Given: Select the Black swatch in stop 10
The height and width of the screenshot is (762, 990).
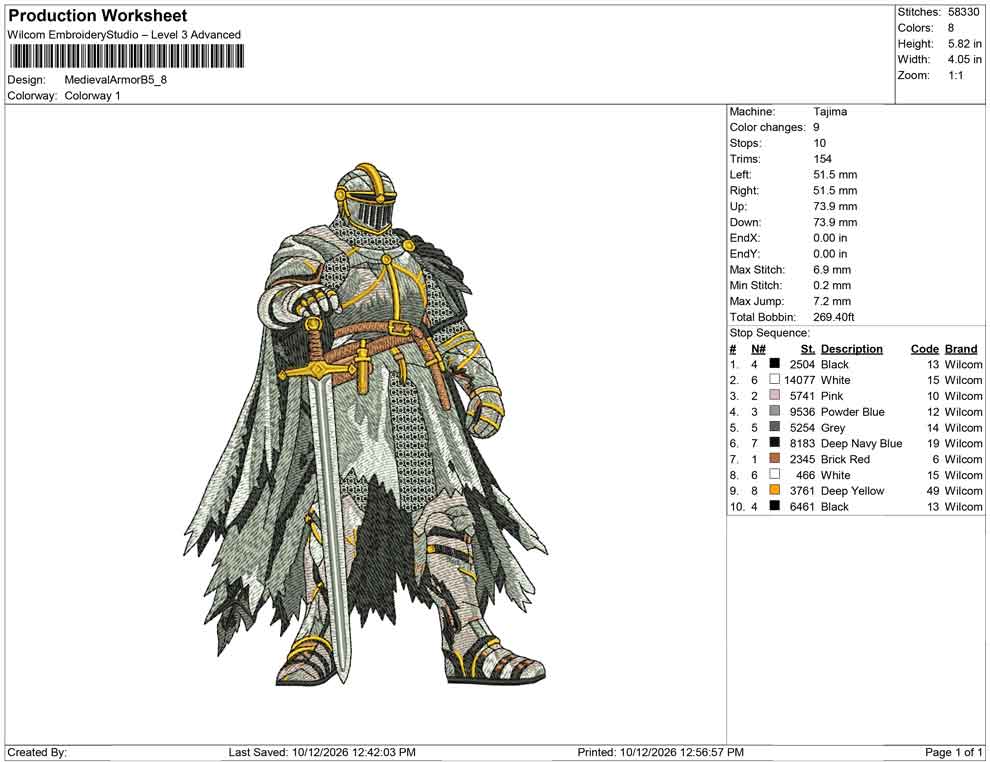Looking at the screenshot, I should click(774, 506).
